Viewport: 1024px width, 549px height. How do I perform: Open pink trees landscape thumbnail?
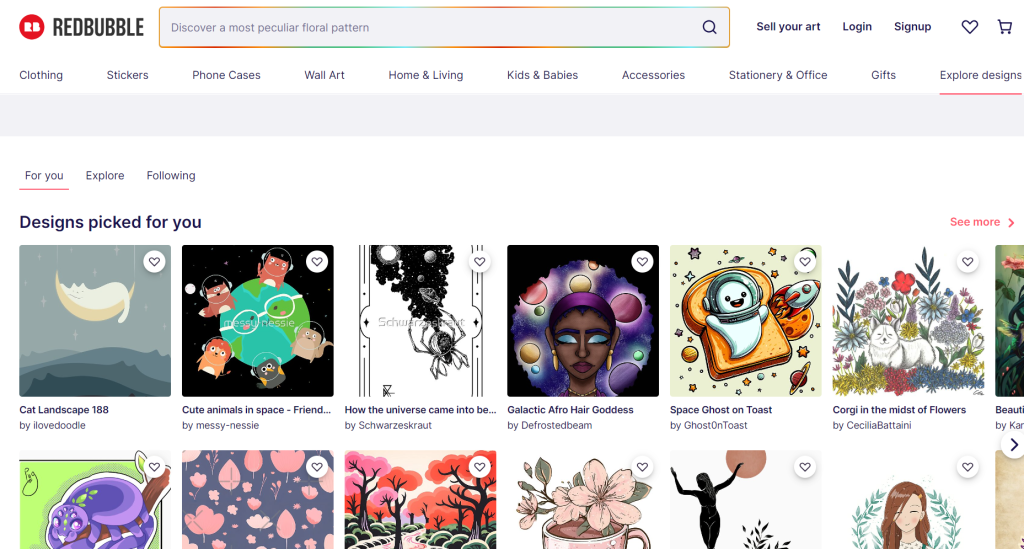421,499
